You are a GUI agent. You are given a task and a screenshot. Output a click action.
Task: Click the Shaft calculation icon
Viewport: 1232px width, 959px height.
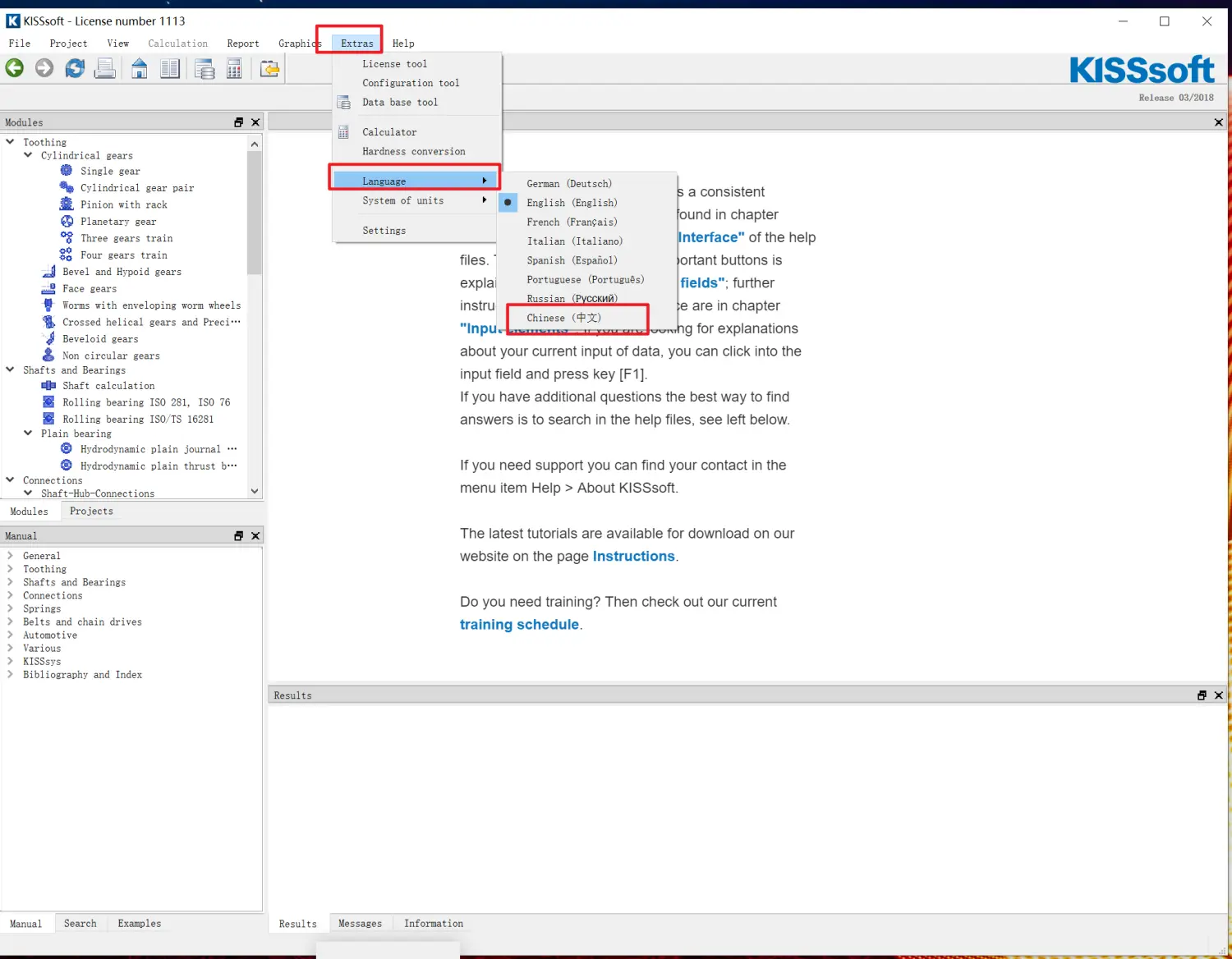pos(48,385)
